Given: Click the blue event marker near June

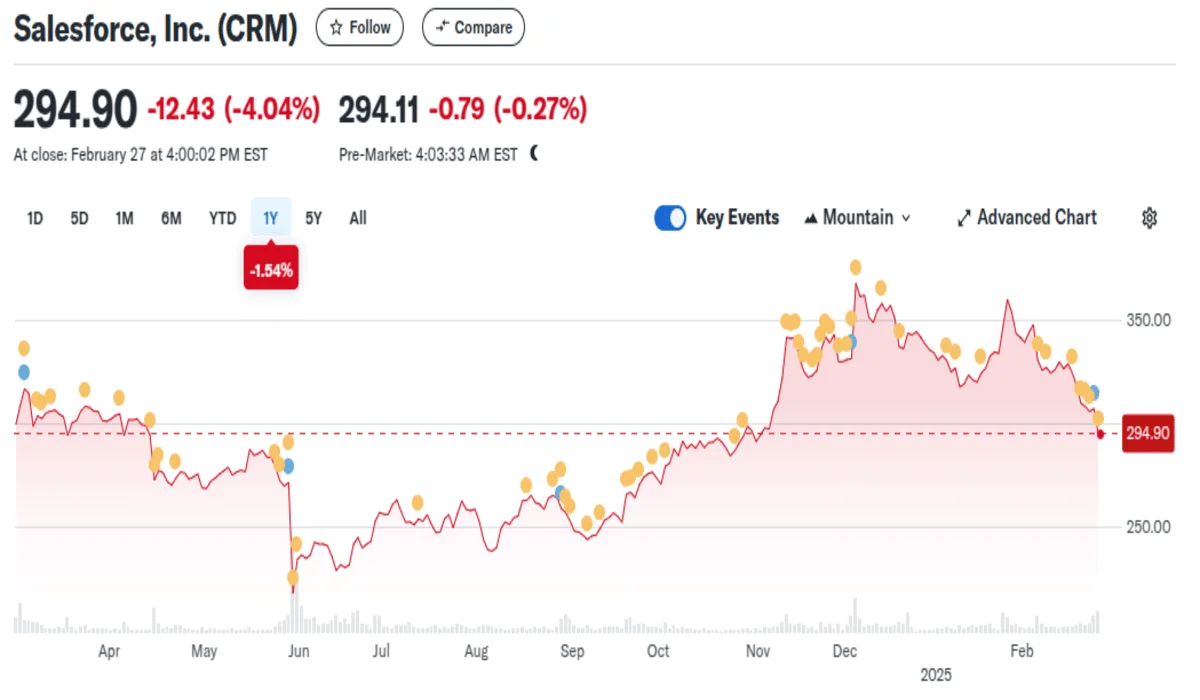Looking at the screenshot, I should 288,465.
